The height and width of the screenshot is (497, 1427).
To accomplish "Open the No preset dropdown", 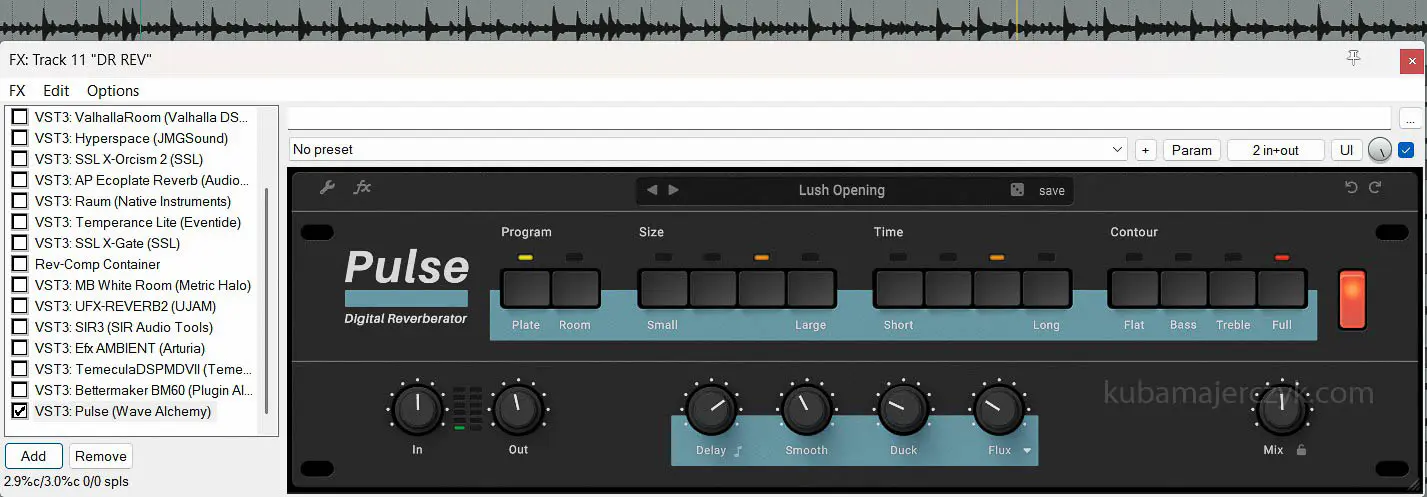I will tap(708, 150).
